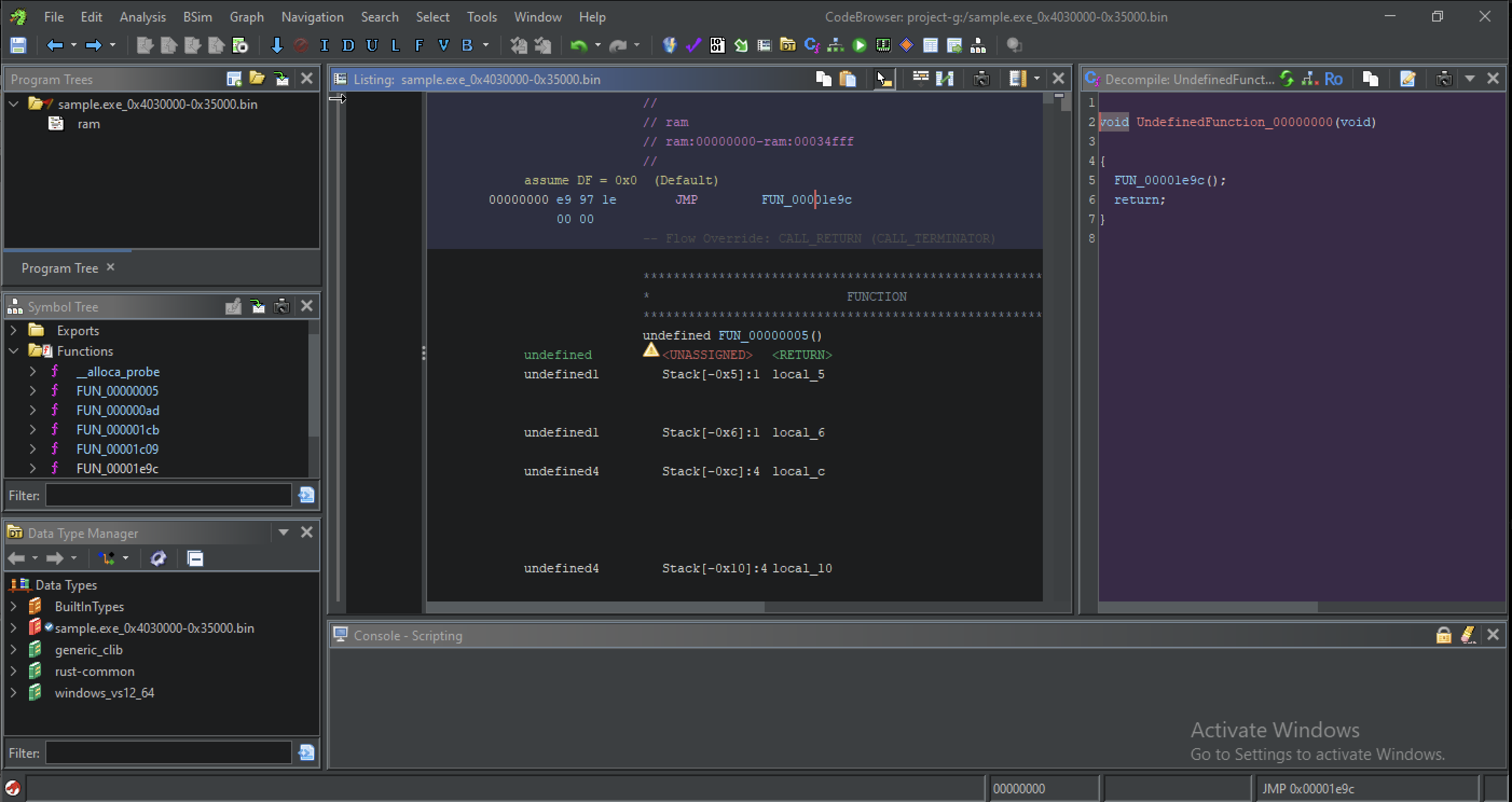Expand the Exports folder in Symbol Tree
This screenshot has height=802, width=1512.
pyautogui.click(x=13, y=331)
